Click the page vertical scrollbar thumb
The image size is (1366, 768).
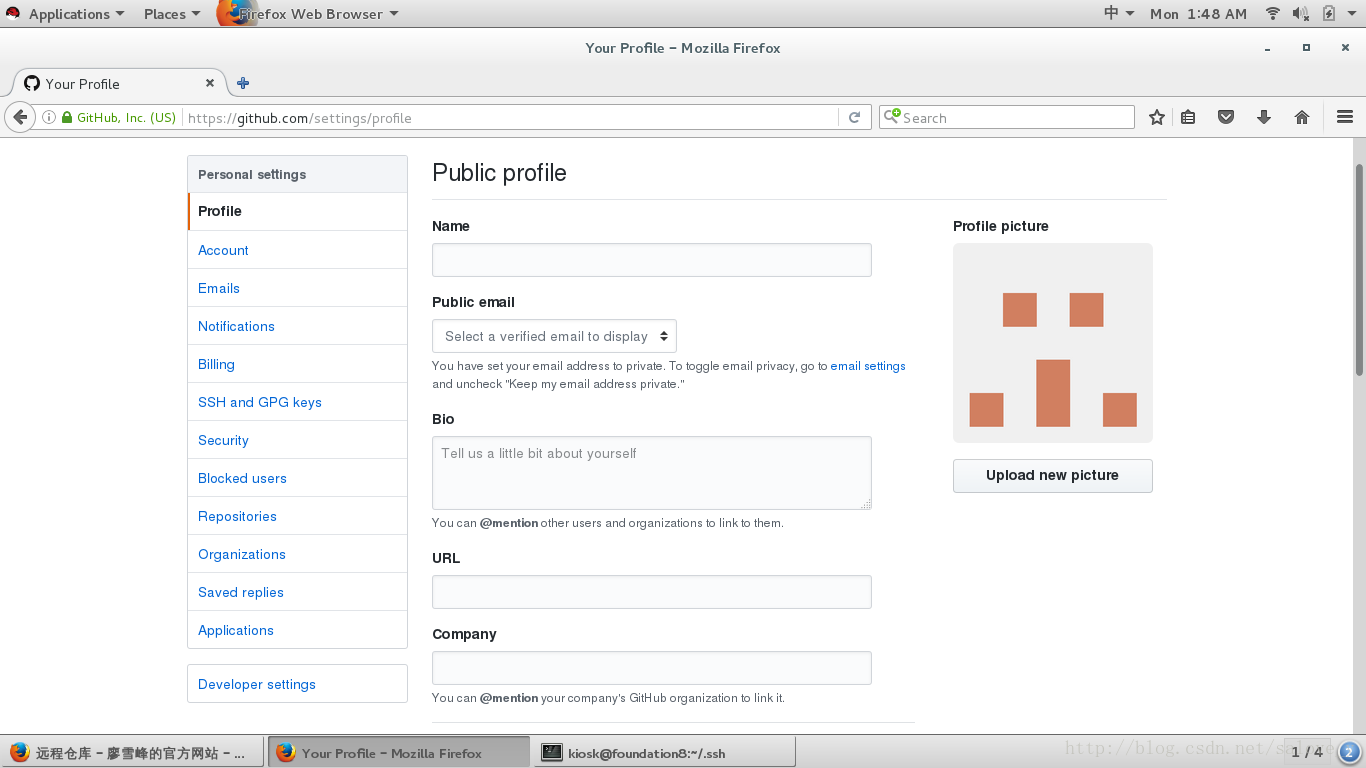[1359, 270]
